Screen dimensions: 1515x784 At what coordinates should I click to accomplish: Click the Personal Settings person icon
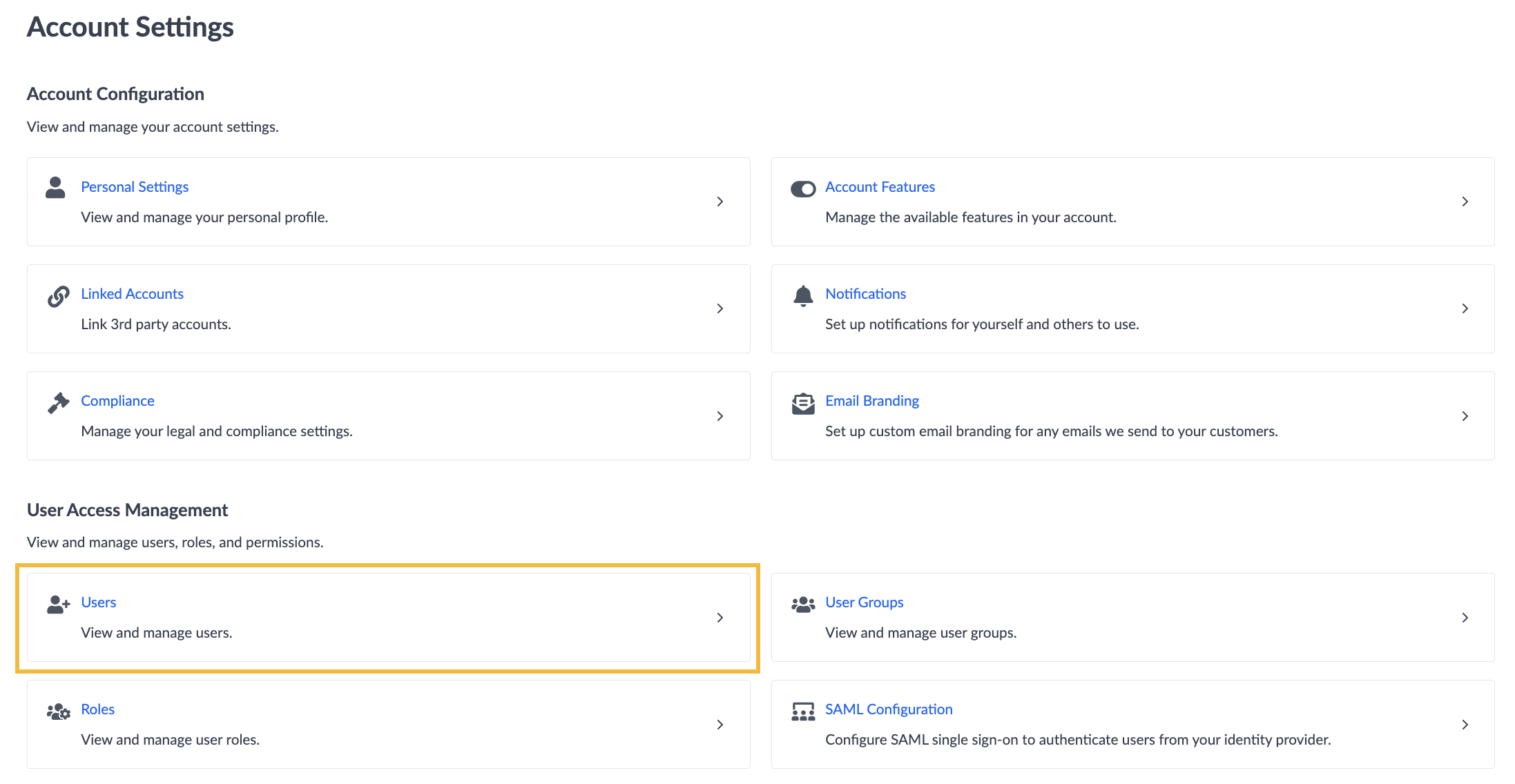pos(55,187)
